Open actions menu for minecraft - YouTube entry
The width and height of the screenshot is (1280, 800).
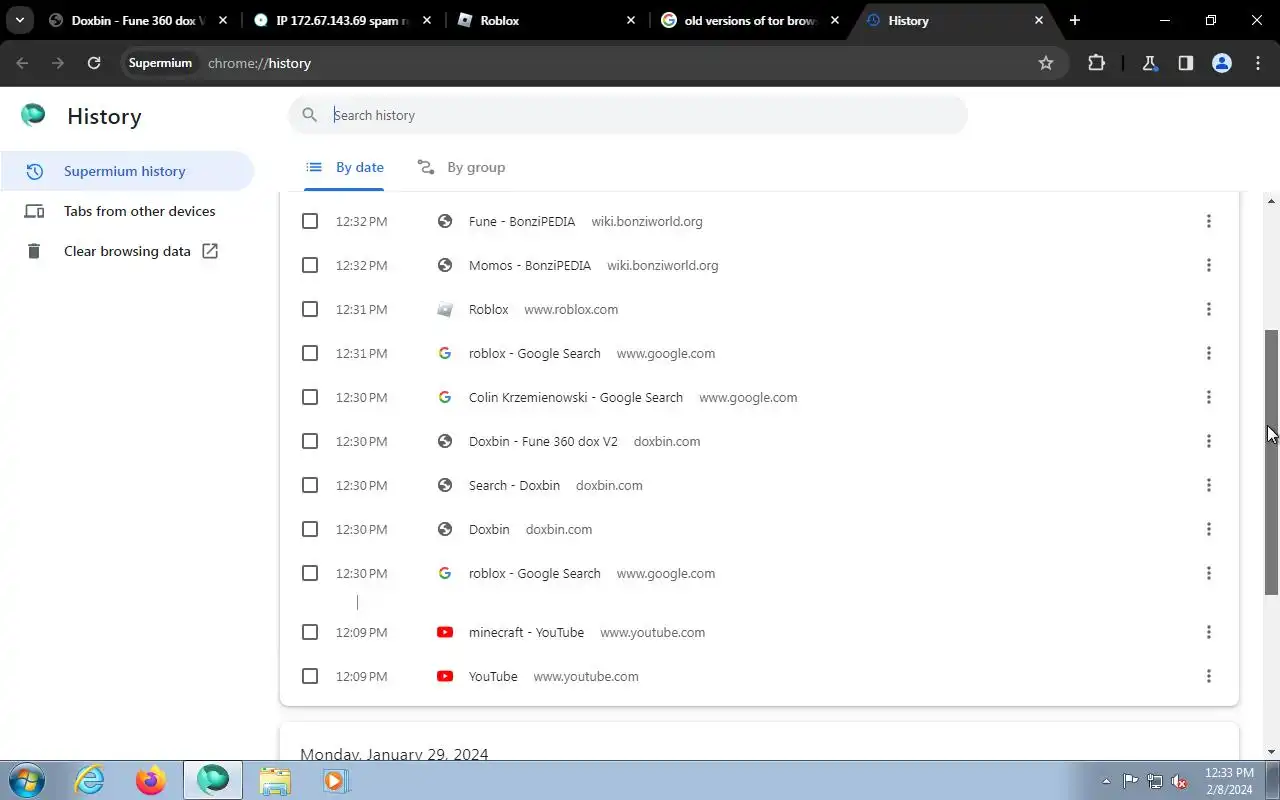click(1208, 632)
